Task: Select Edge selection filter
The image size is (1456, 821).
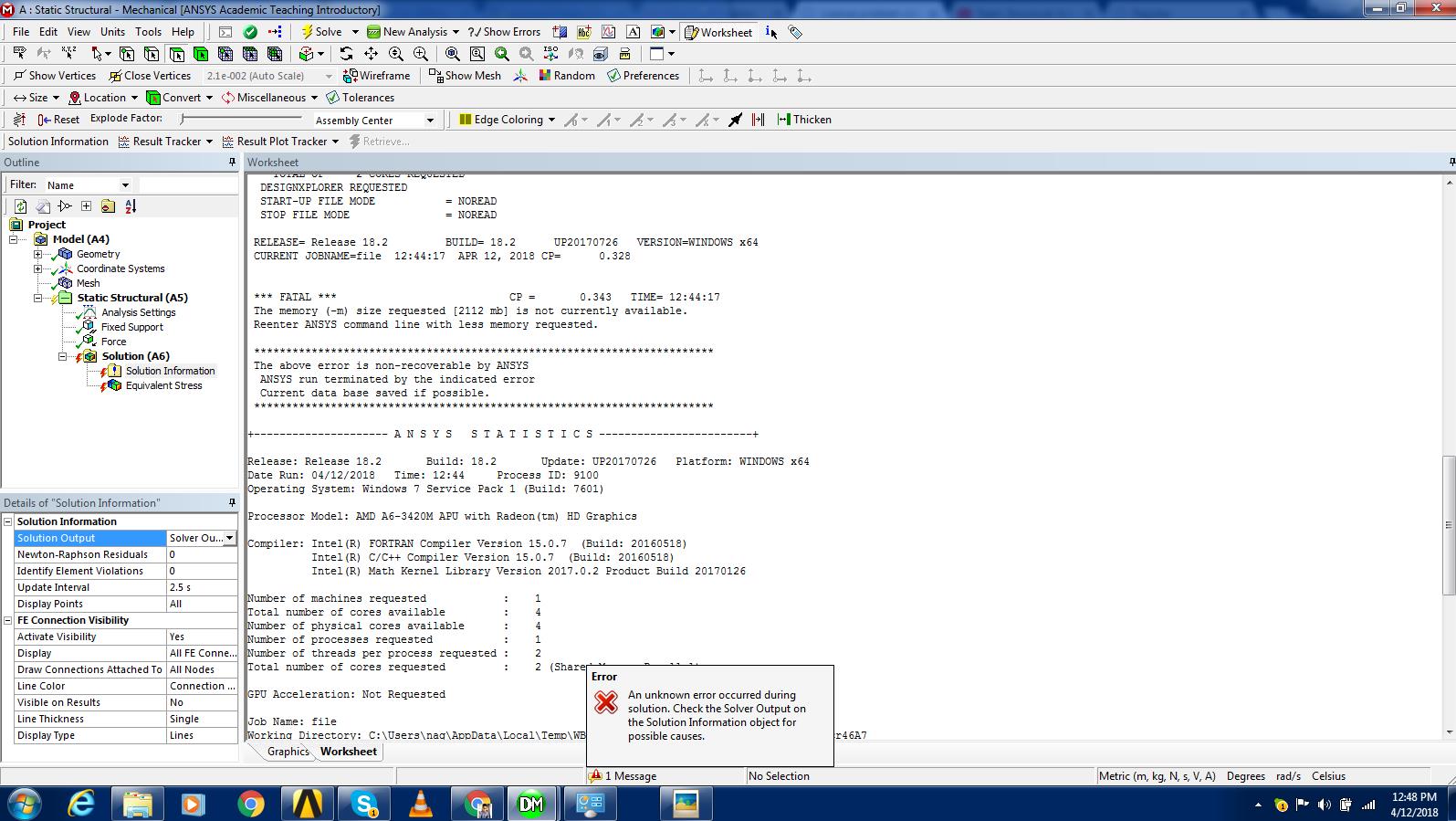Action: pos(152,54)
